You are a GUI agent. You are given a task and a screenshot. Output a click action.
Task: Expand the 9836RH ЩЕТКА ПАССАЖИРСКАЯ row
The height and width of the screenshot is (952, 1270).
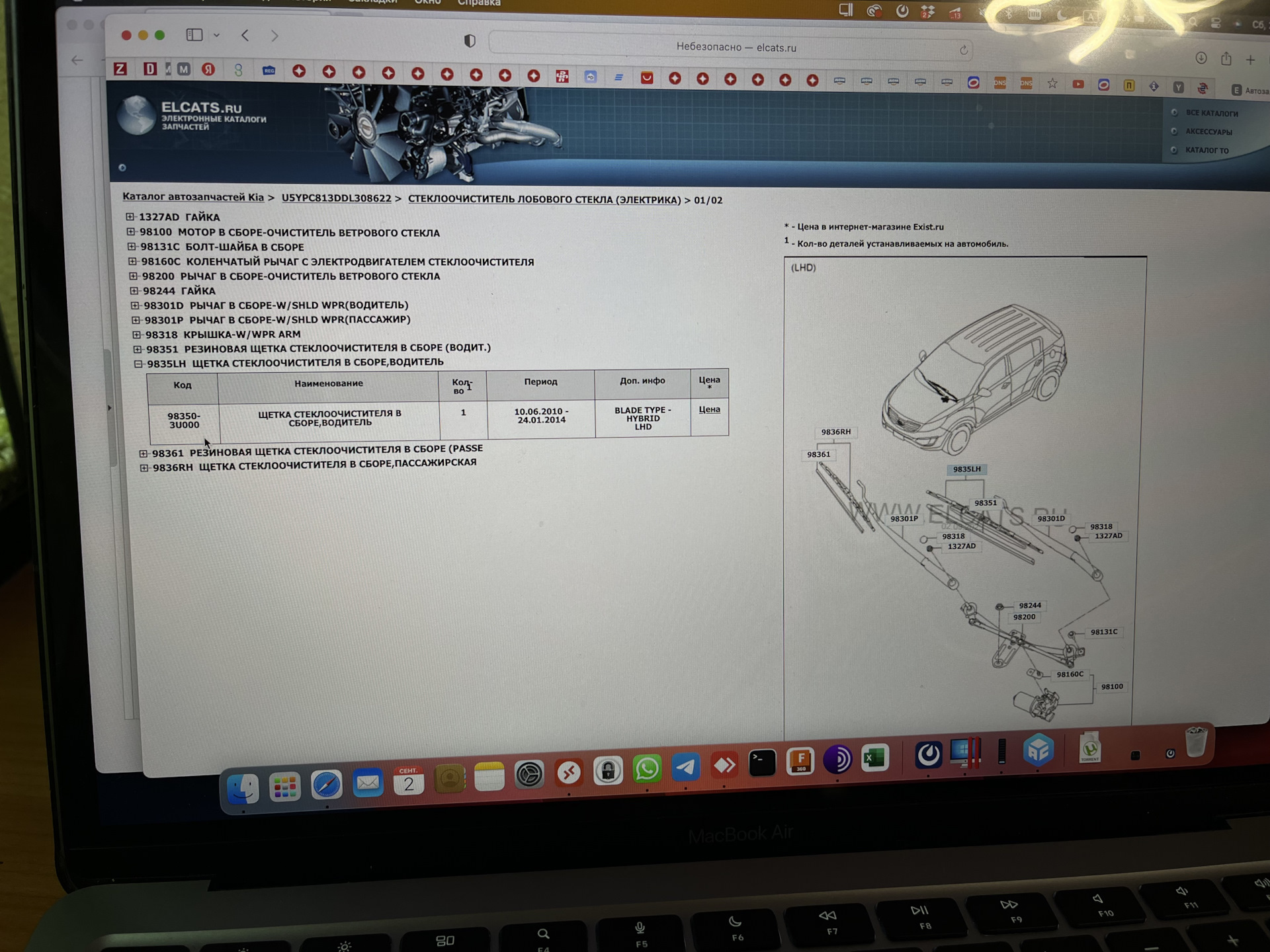[x=144, y=468]
